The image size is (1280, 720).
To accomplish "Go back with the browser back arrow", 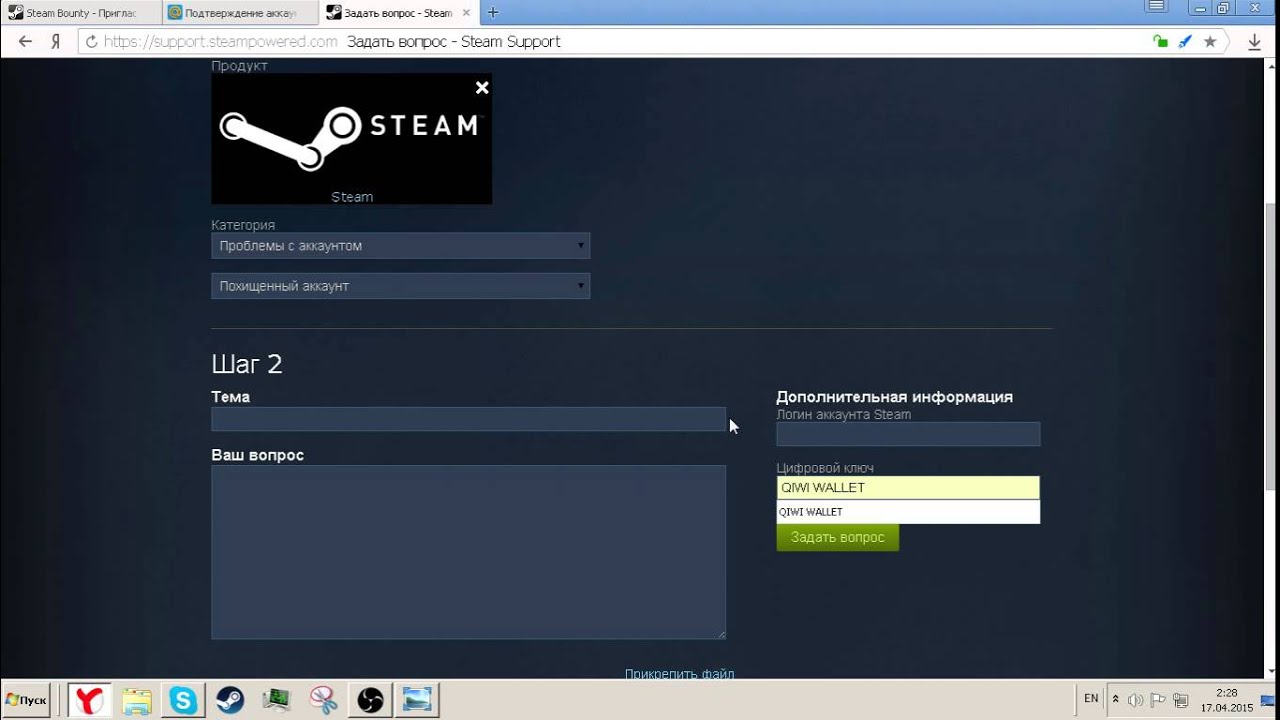I will click(26, 42).
